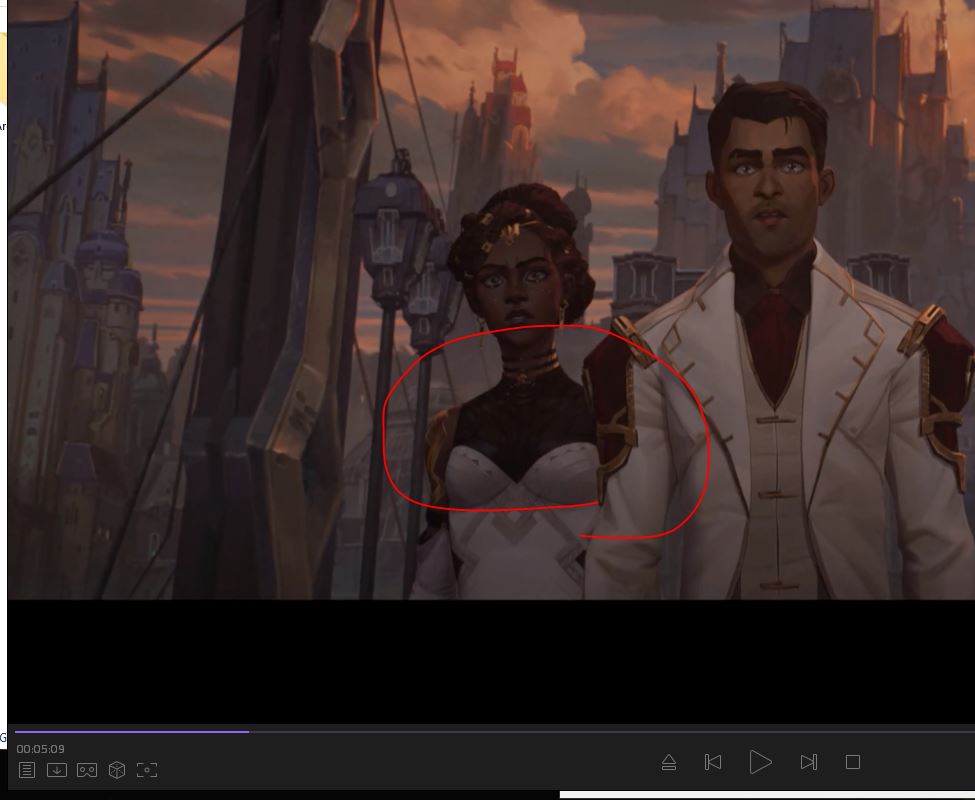Click inside the red circled annotation area
The height and width of the screenshot is (800, 975).
pos(530,440)
